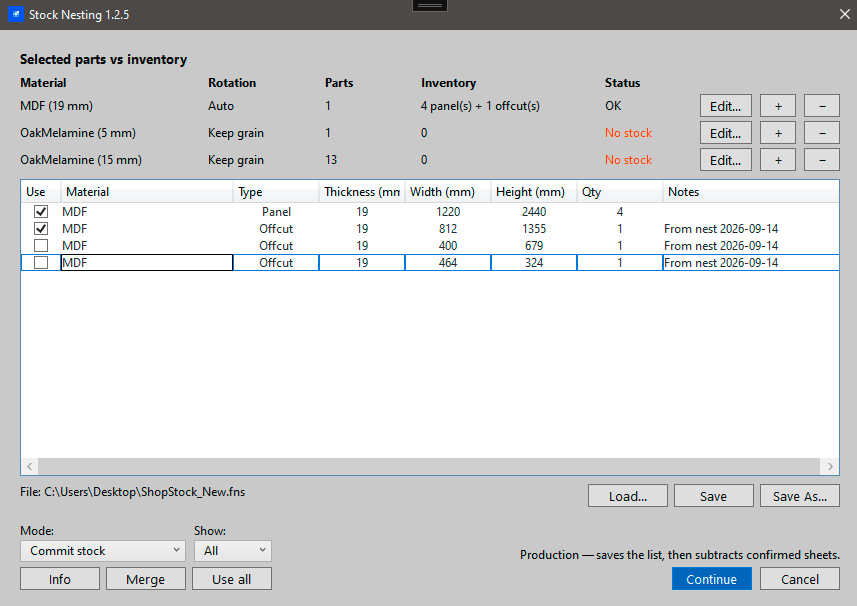Sort by the Height (mm) column header
857x606 pixels.
(534, 192)
